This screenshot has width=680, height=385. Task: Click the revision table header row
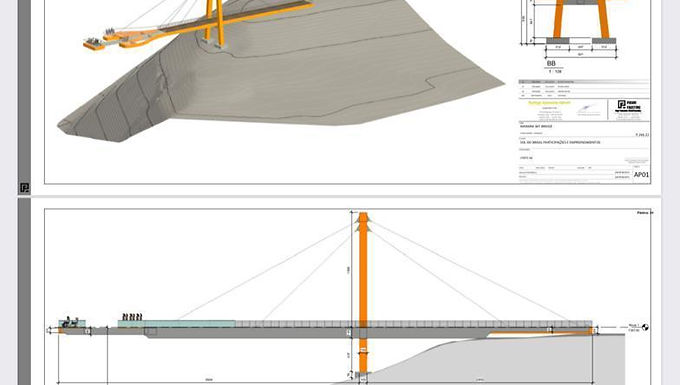tap(584, 82)
